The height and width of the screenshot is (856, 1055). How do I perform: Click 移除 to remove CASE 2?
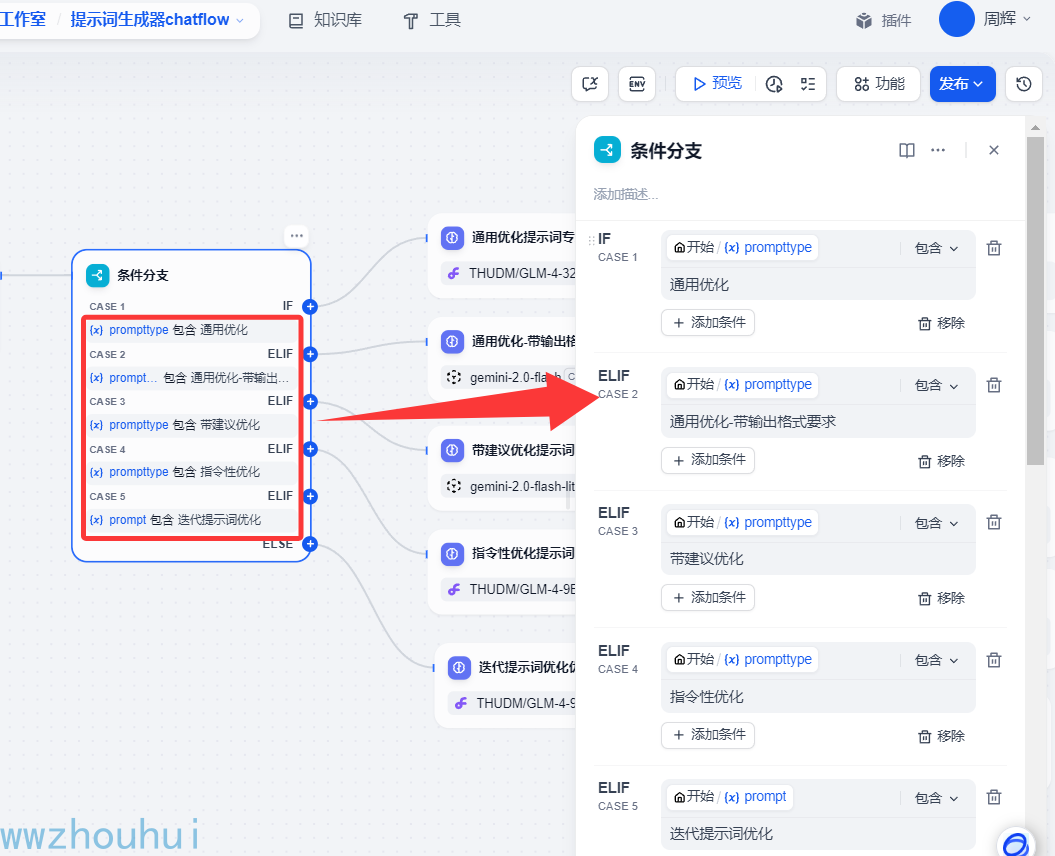(x=941, y=462)
